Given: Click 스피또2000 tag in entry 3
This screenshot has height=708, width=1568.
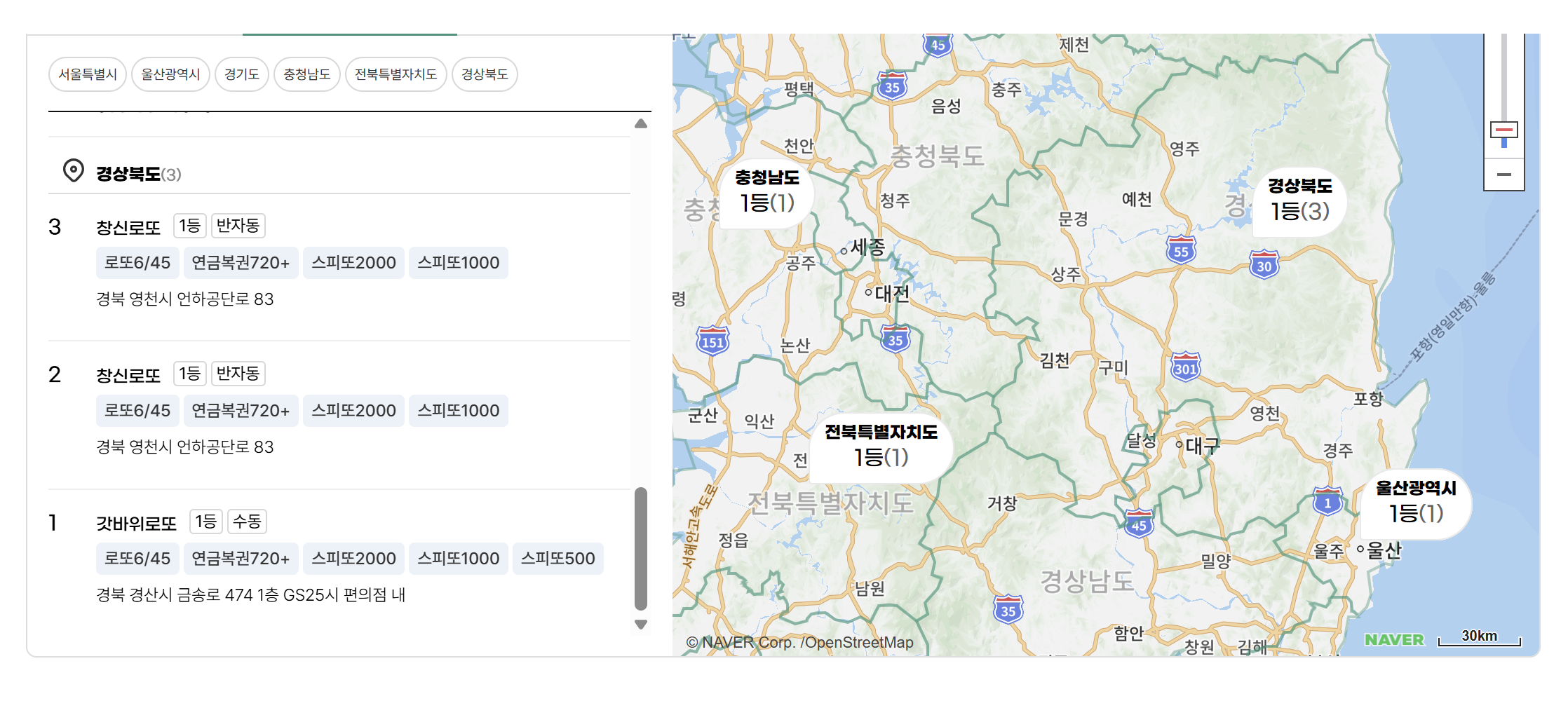Looking at the screenshot, I should point(353,263).
